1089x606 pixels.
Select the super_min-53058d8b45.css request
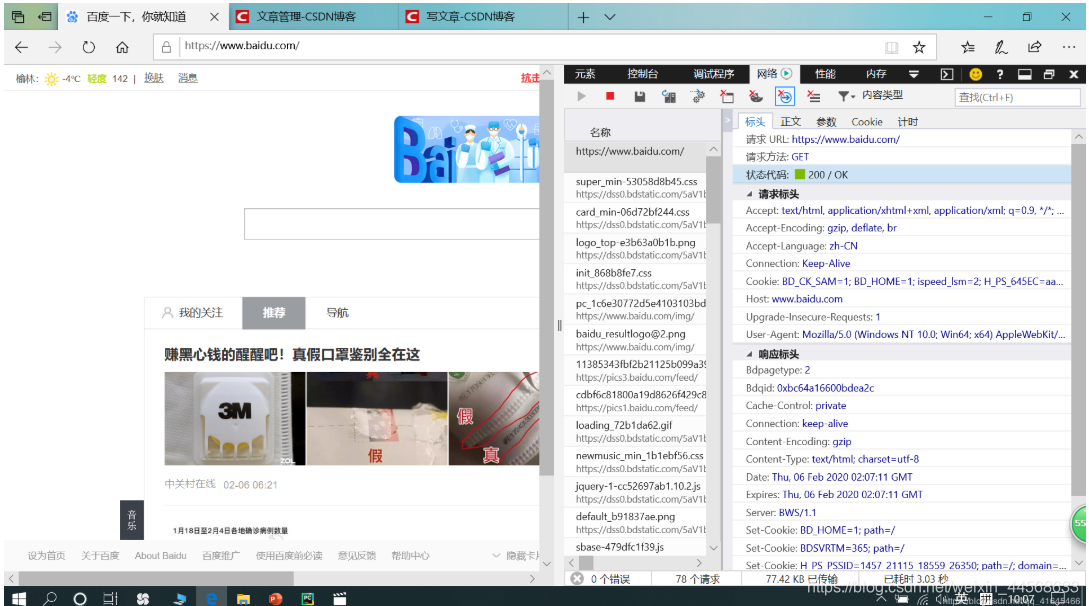(635, 187)
